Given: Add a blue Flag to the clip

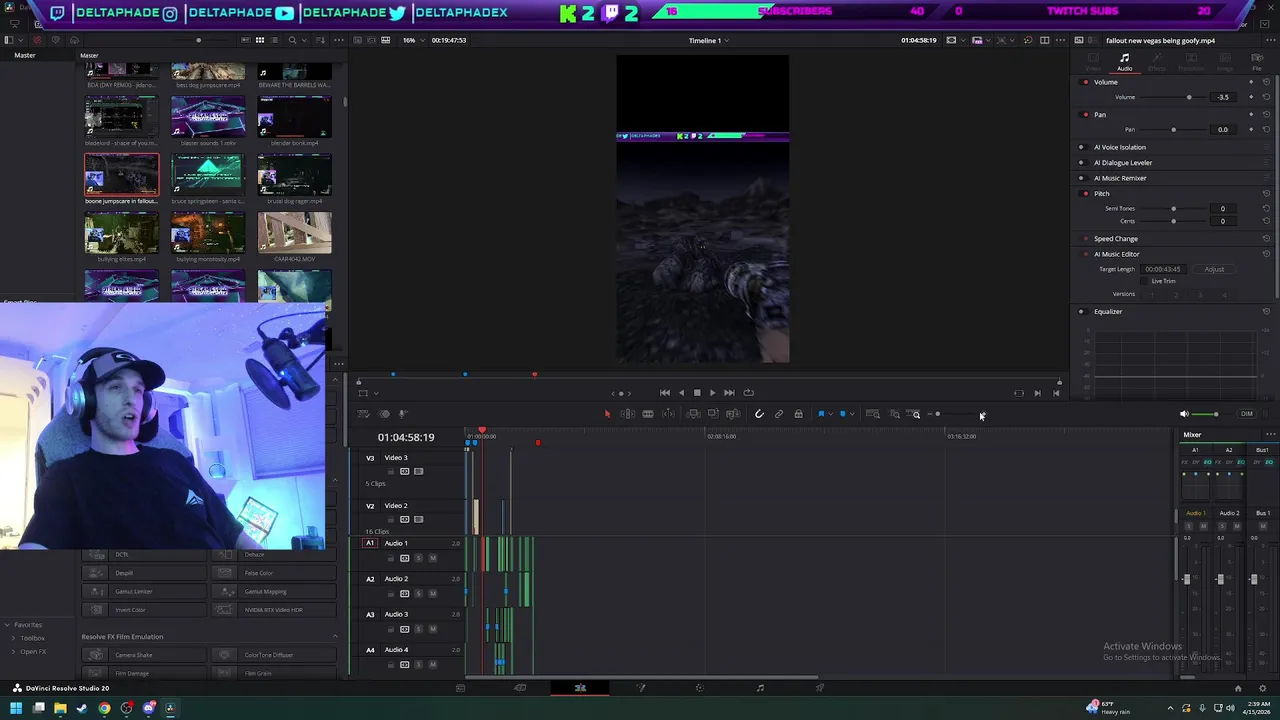Looking at the screenshot, I should 820,414.
